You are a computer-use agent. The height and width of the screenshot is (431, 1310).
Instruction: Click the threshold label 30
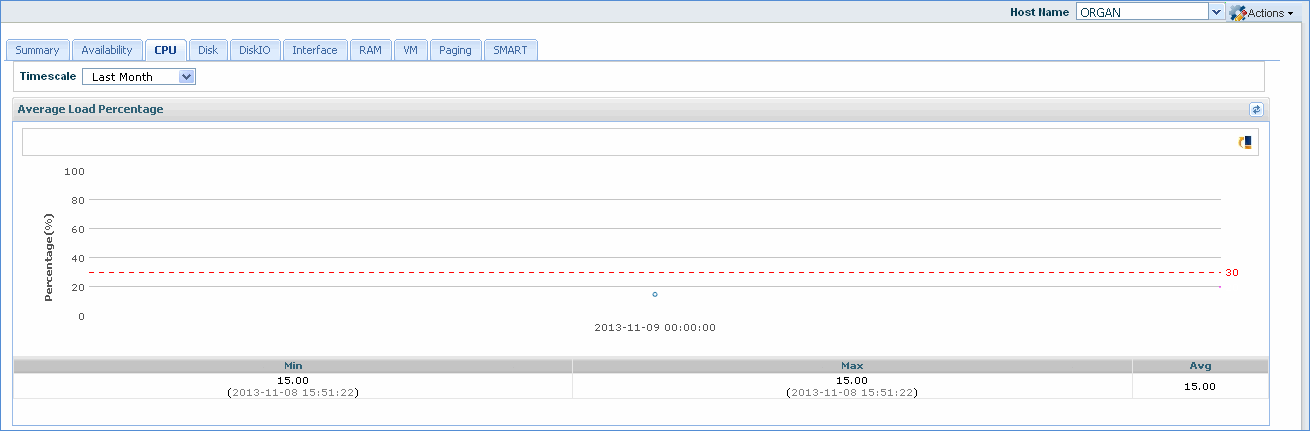pyautogui.click(x=1232, y=272)
